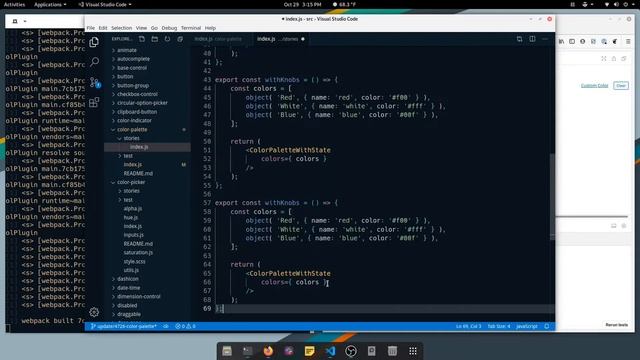Open saturation.js file
This screenshot has width=640, height=360.
138,253
